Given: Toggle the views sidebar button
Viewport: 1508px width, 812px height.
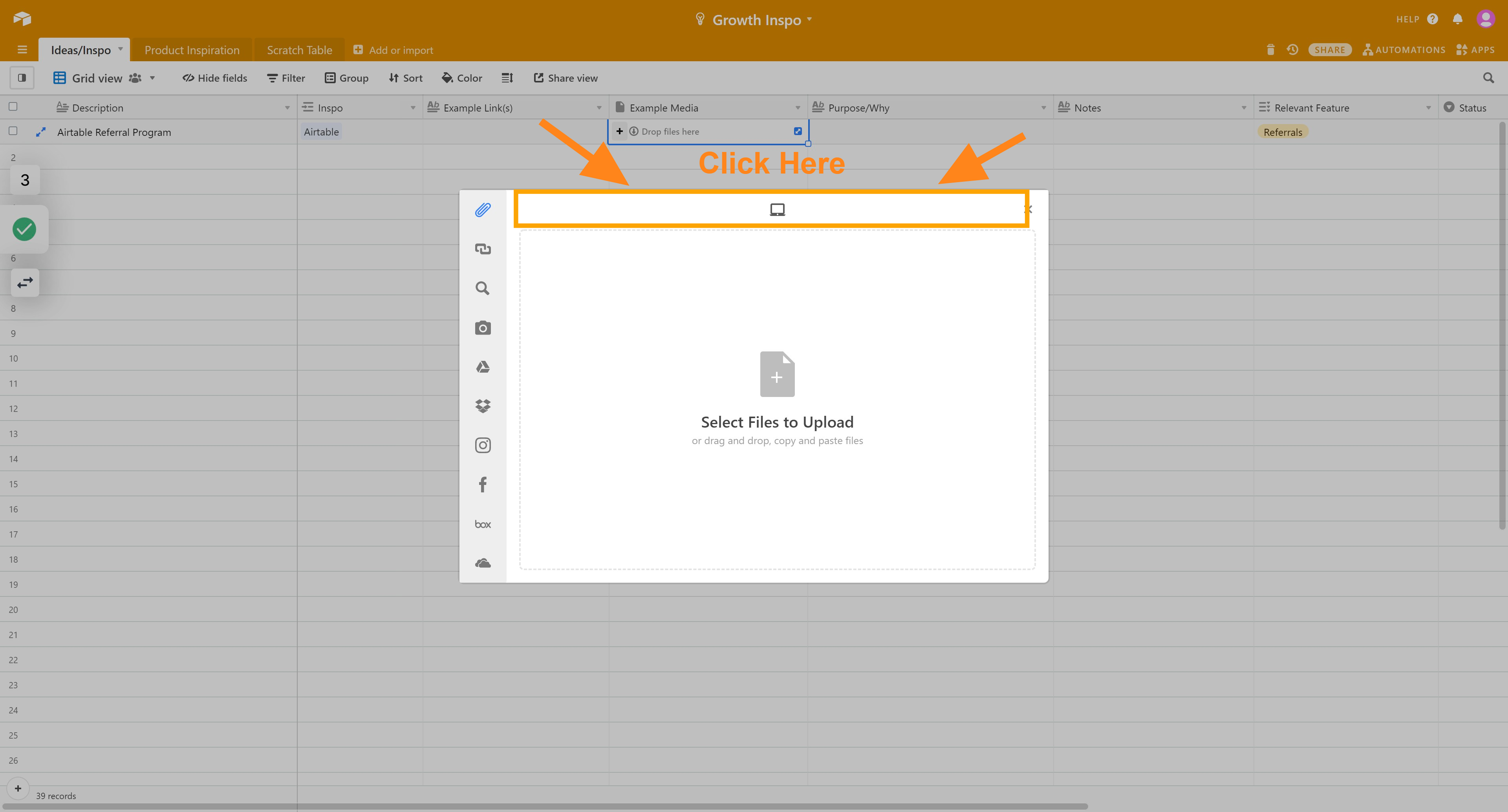Looking at the screenshot, I should click(x=22, y=78).
